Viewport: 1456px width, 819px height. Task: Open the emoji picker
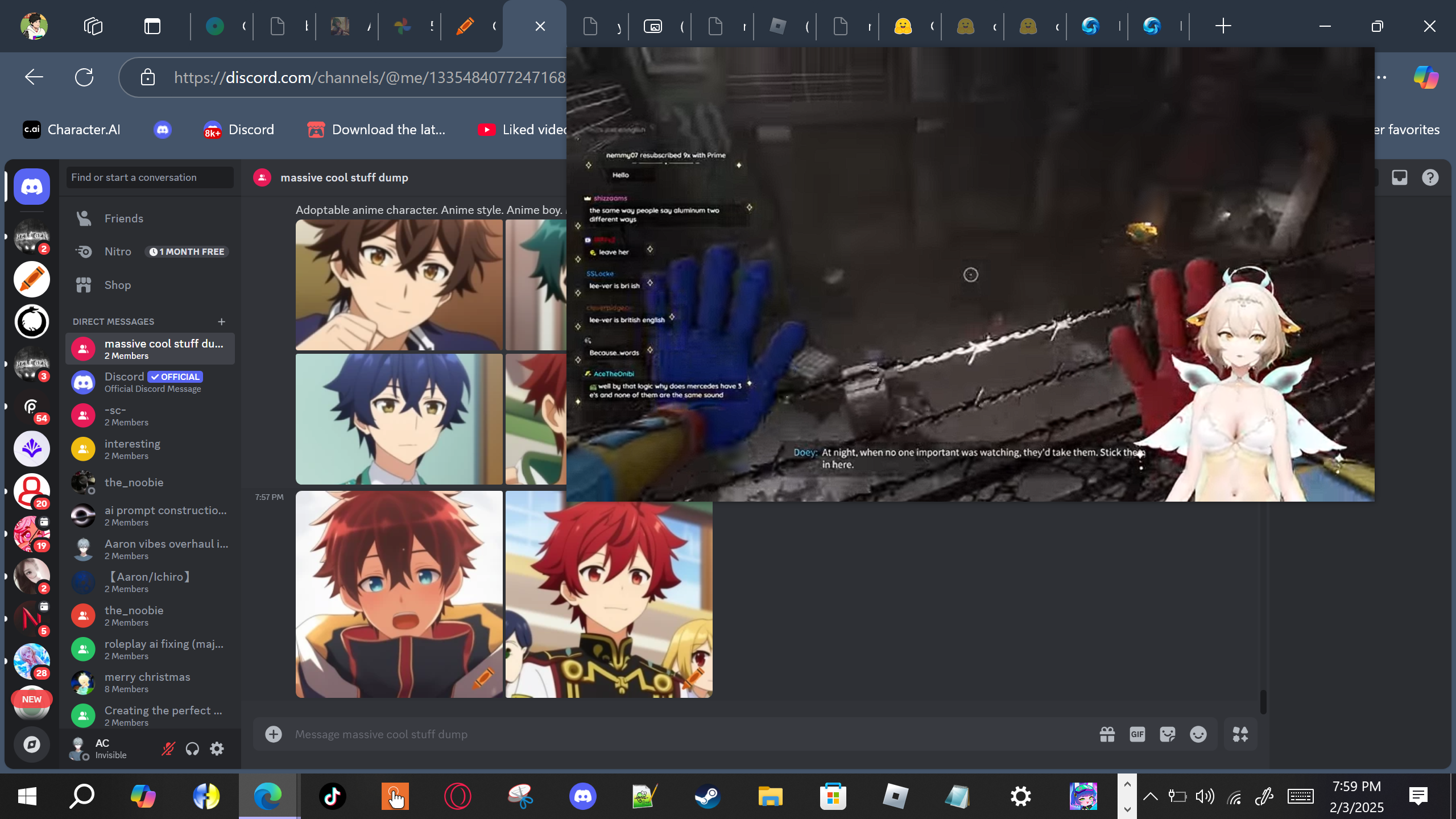pyautogui.click(x=1198, y=734)
